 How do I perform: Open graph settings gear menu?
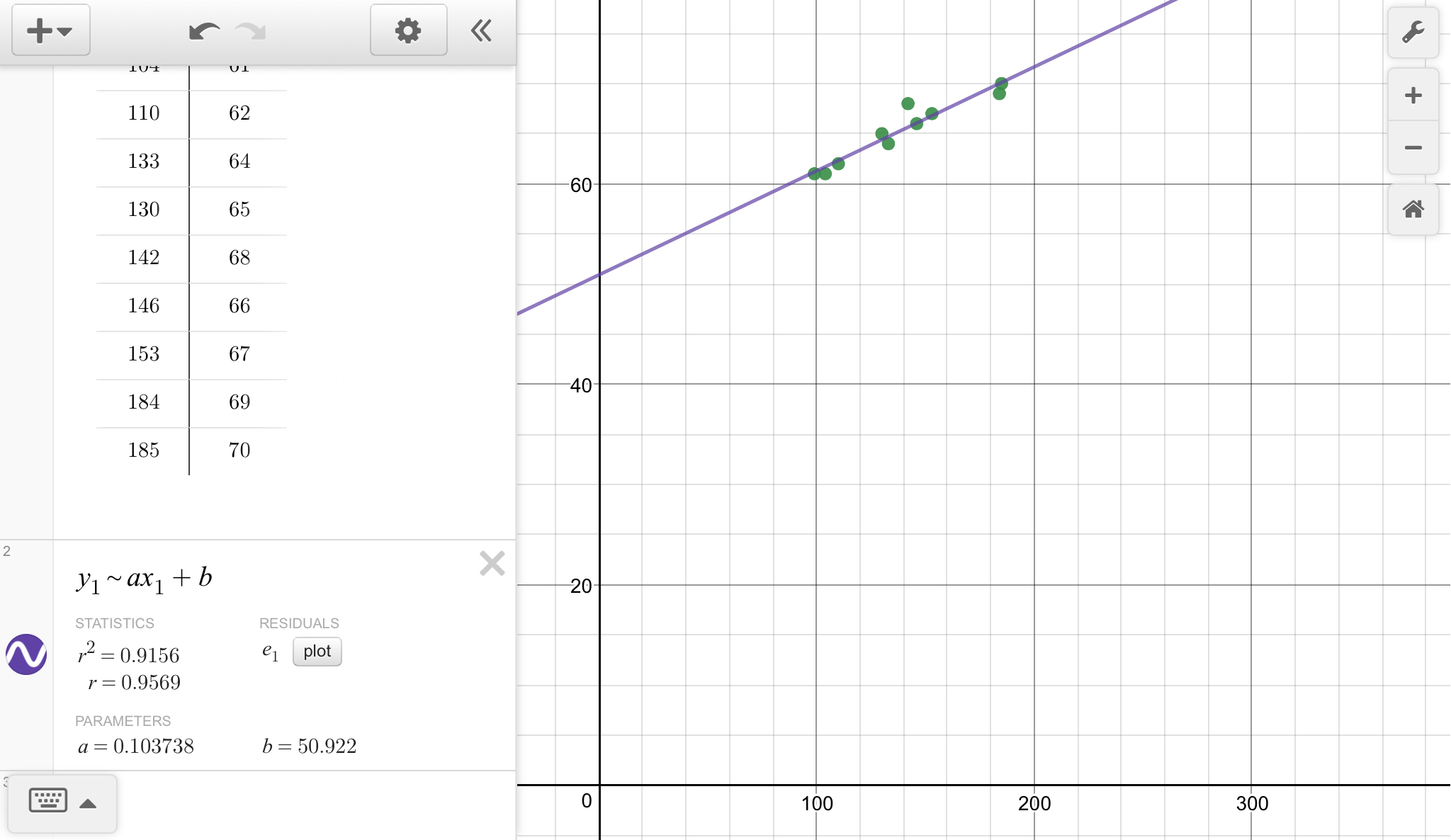(408, 30)
